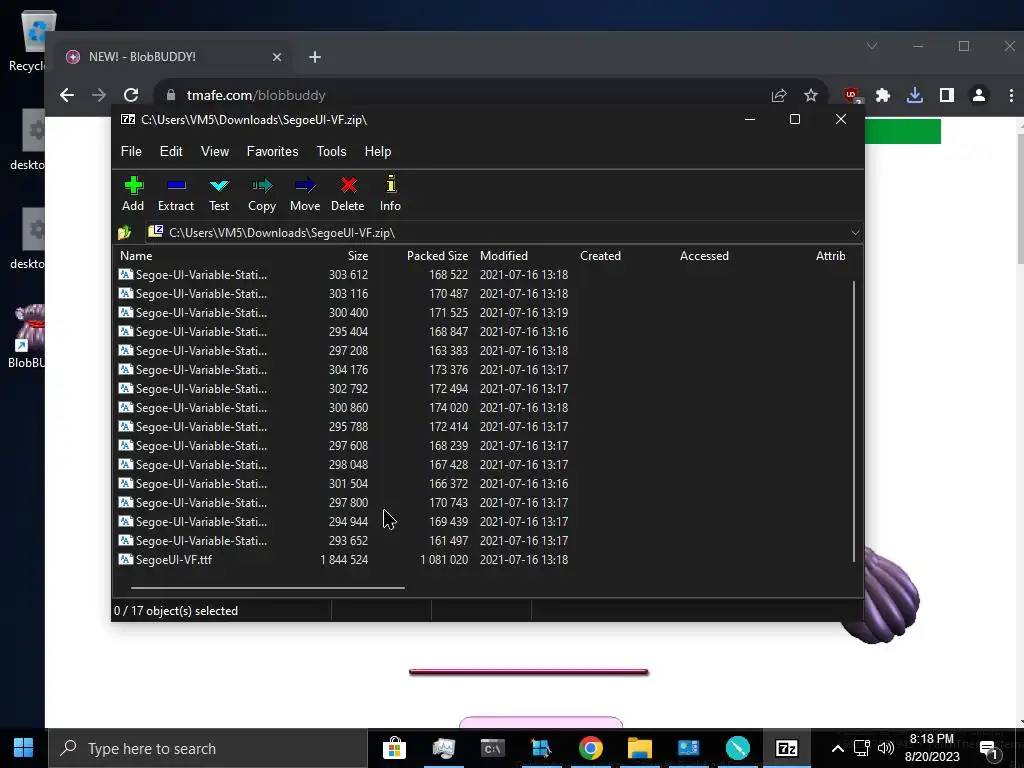Open Chrome tab search chevron

[872, 46]
